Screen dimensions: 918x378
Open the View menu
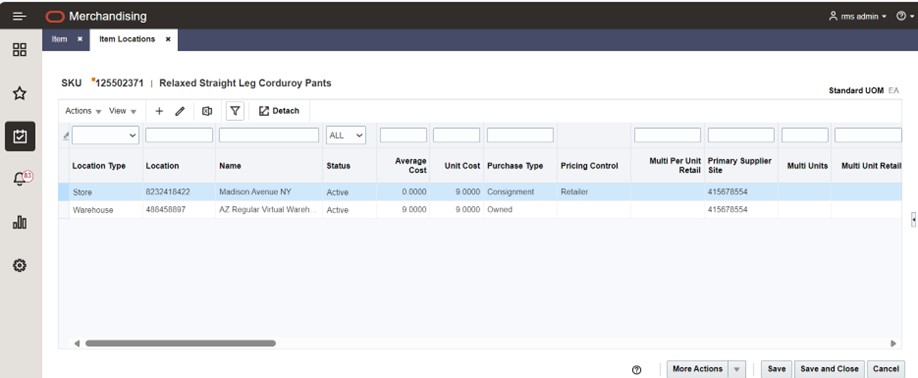122,111
